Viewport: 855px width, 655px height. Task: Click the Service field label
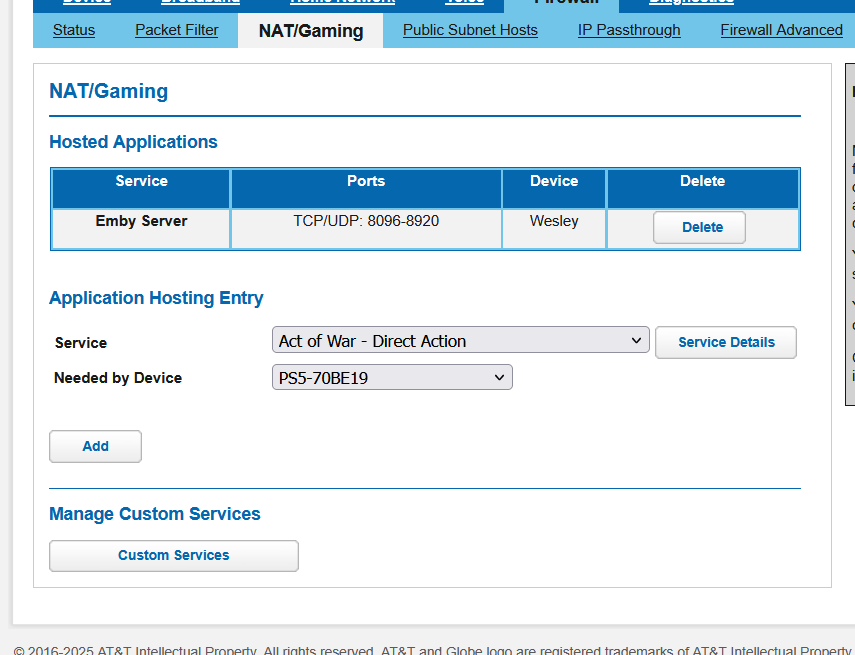[x=81, y=343]
